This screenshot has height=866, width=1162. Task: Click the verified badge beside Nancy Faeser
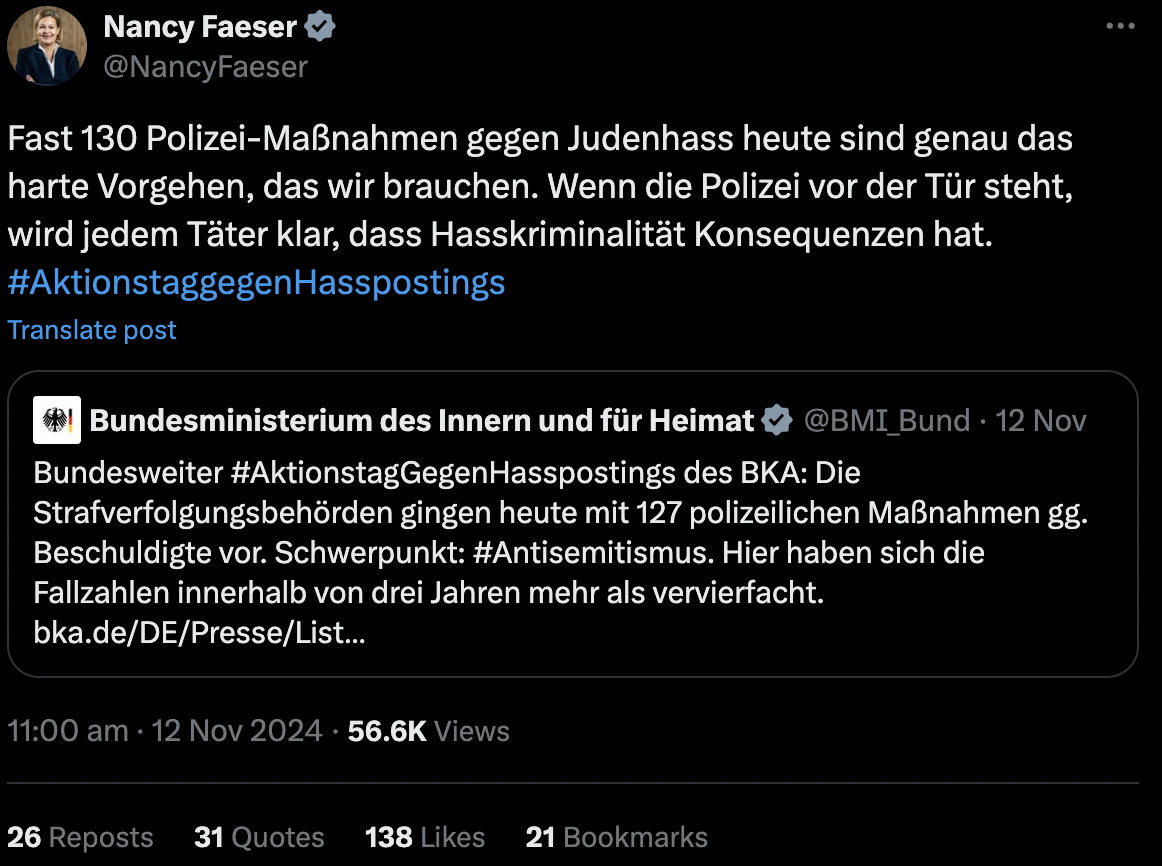319,27
